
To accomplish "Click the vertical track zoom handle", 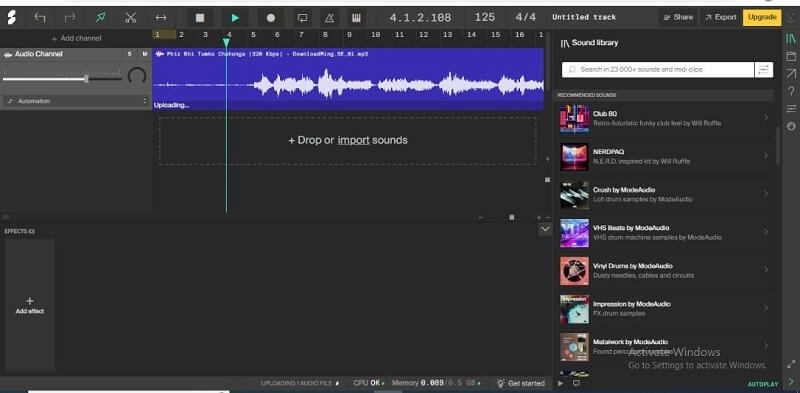I will click(547, 180).
